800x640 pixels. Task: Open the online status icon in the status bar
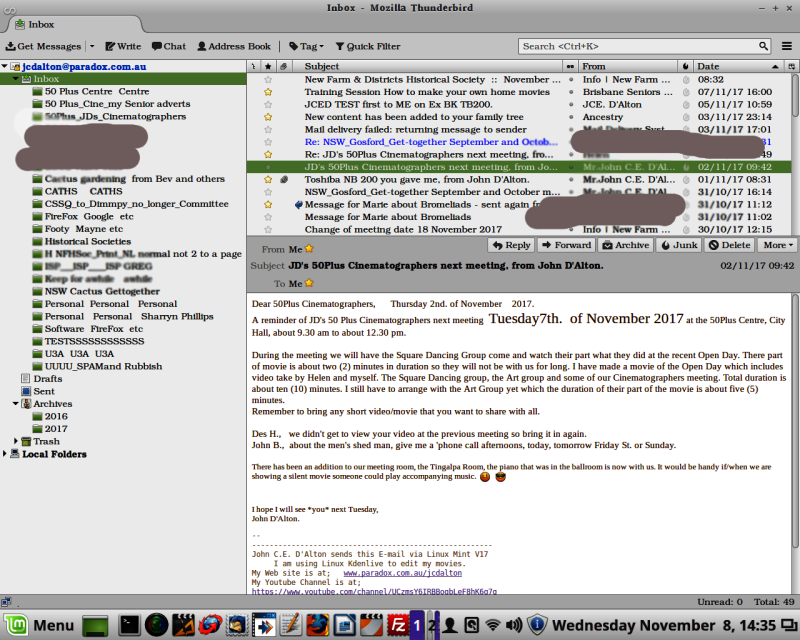(6, 602)
